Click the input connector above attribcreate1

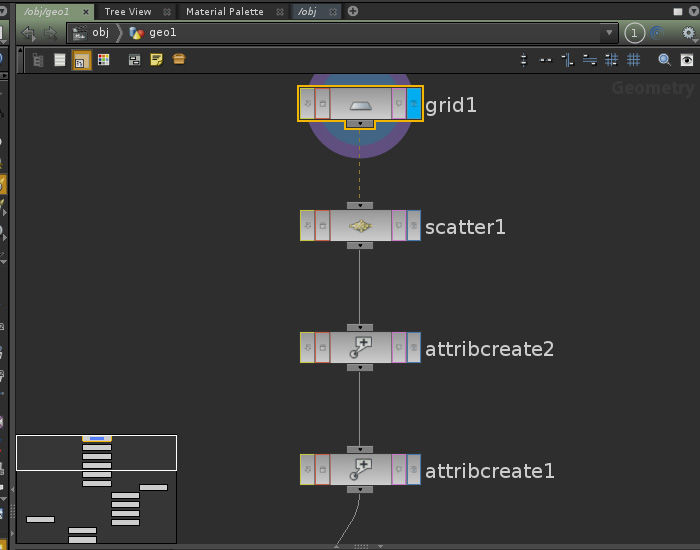[360, 450]
